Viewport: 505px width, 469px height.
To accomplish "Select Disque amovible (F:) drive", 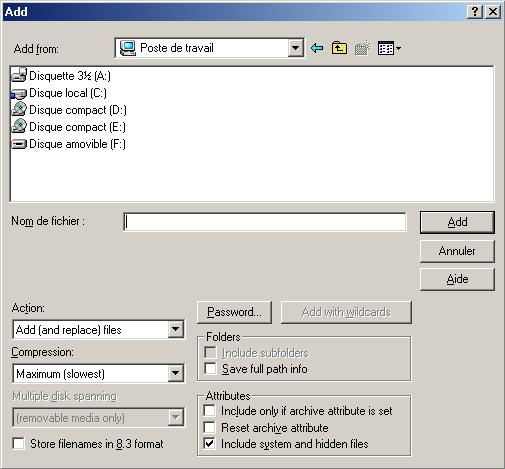I will (69, 144).
